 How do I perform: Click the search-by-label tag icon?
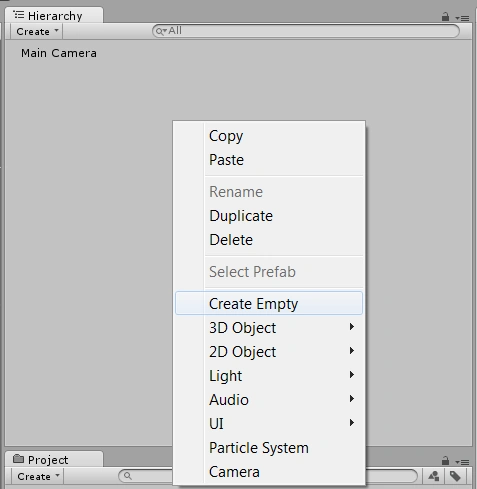point(455,476)
